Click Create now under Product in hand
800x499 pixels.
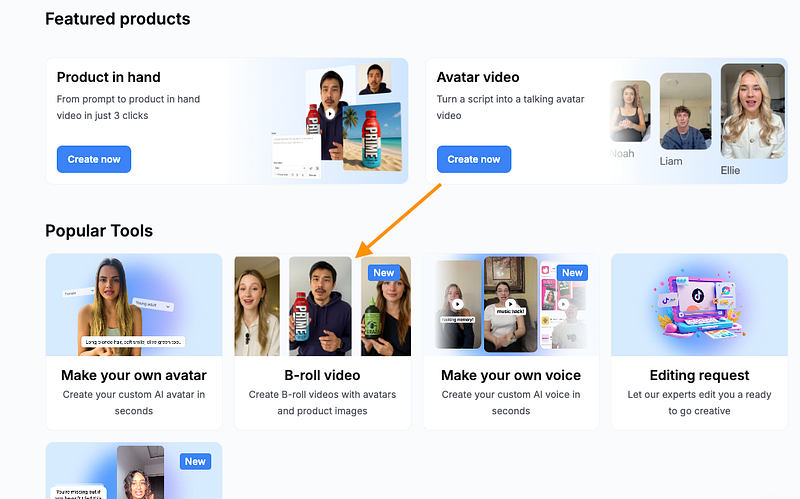point(94,159)
